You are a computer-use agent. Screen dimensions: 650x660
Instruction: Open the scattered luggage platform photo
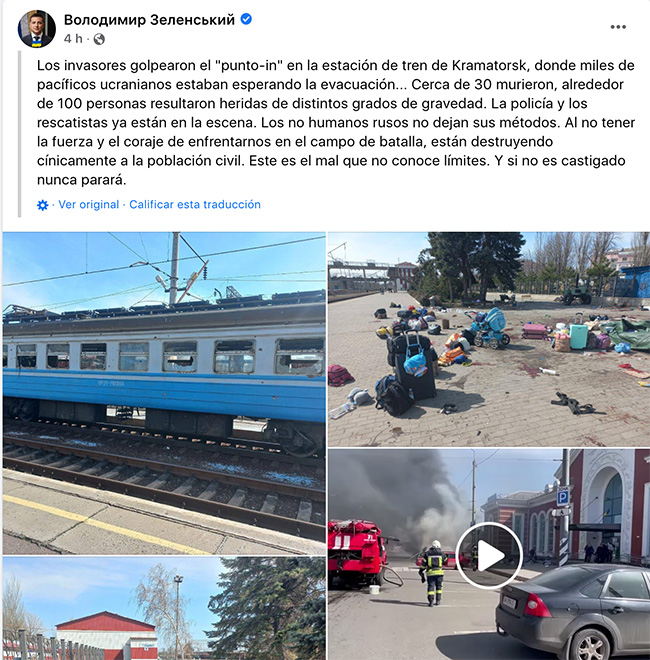(489, 339)
